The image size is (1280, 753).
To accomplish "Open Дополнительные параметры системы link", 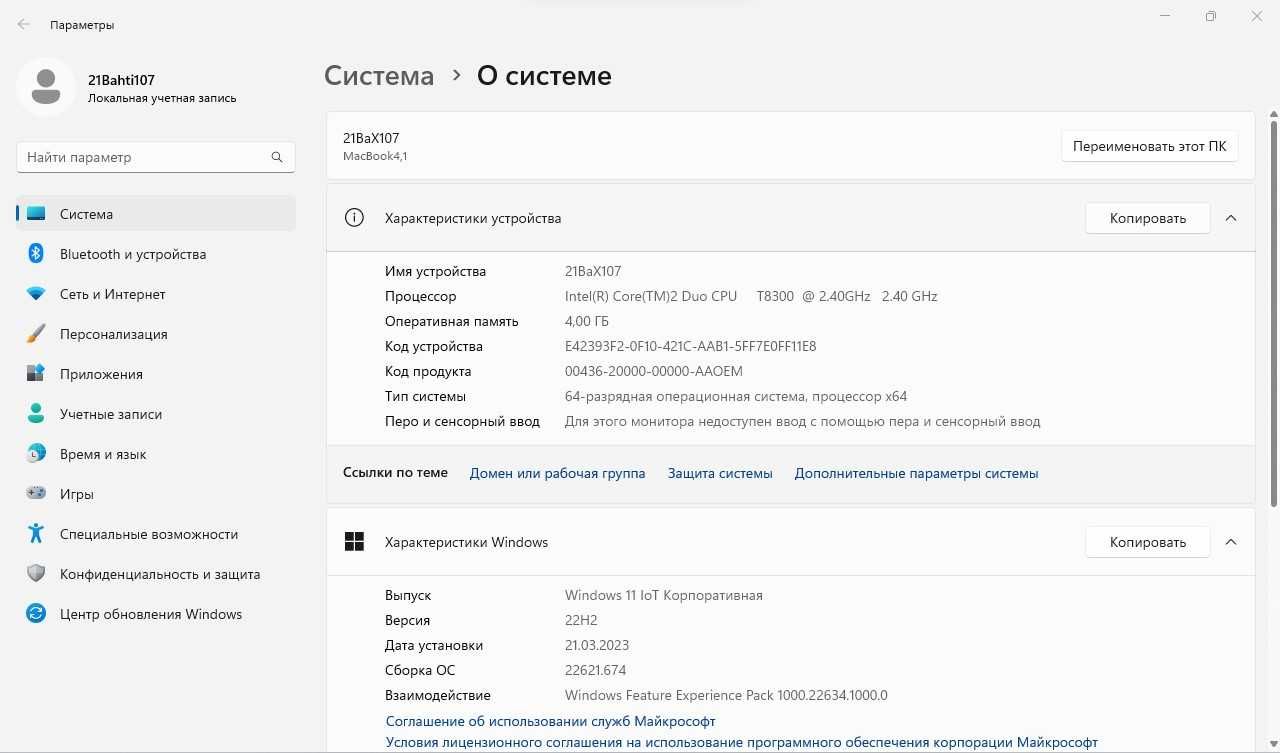I will [917, 473].
